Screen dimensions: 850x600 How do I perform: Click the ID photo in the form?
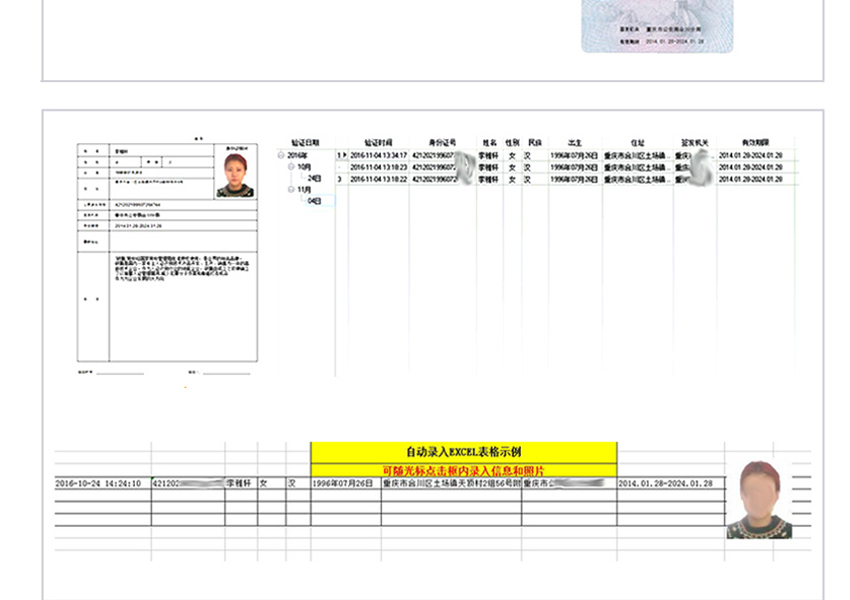(235, 176)
